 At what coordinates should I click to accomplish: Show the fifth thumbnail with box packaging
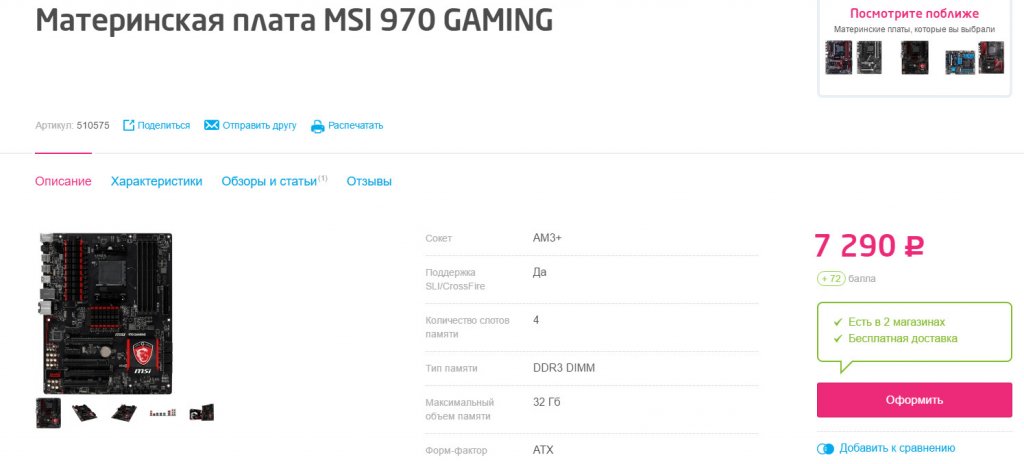(201, 412)
